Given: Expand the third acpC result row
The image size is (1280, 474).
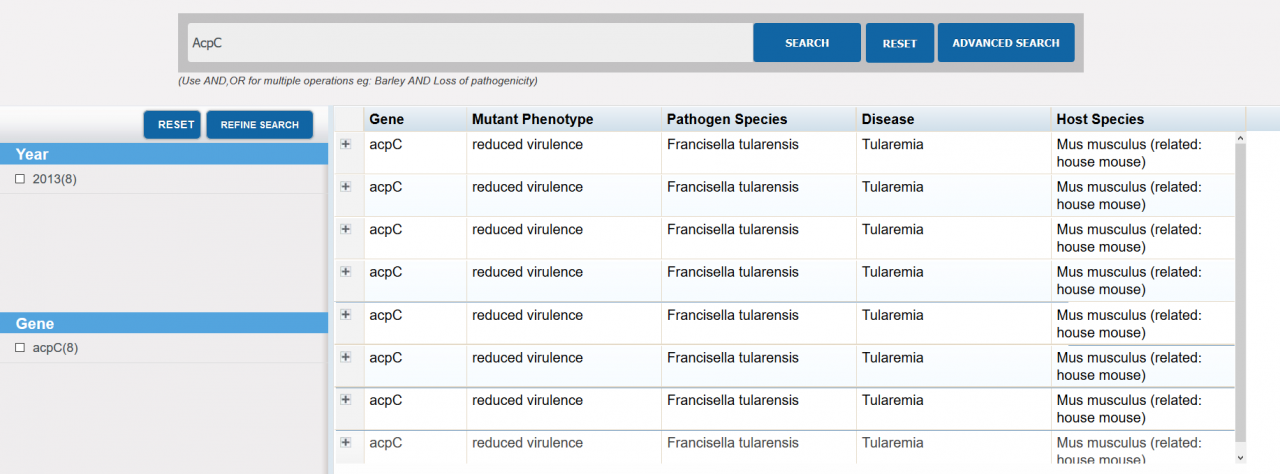Looking at the screenshot, I should (x=346, y=229).
